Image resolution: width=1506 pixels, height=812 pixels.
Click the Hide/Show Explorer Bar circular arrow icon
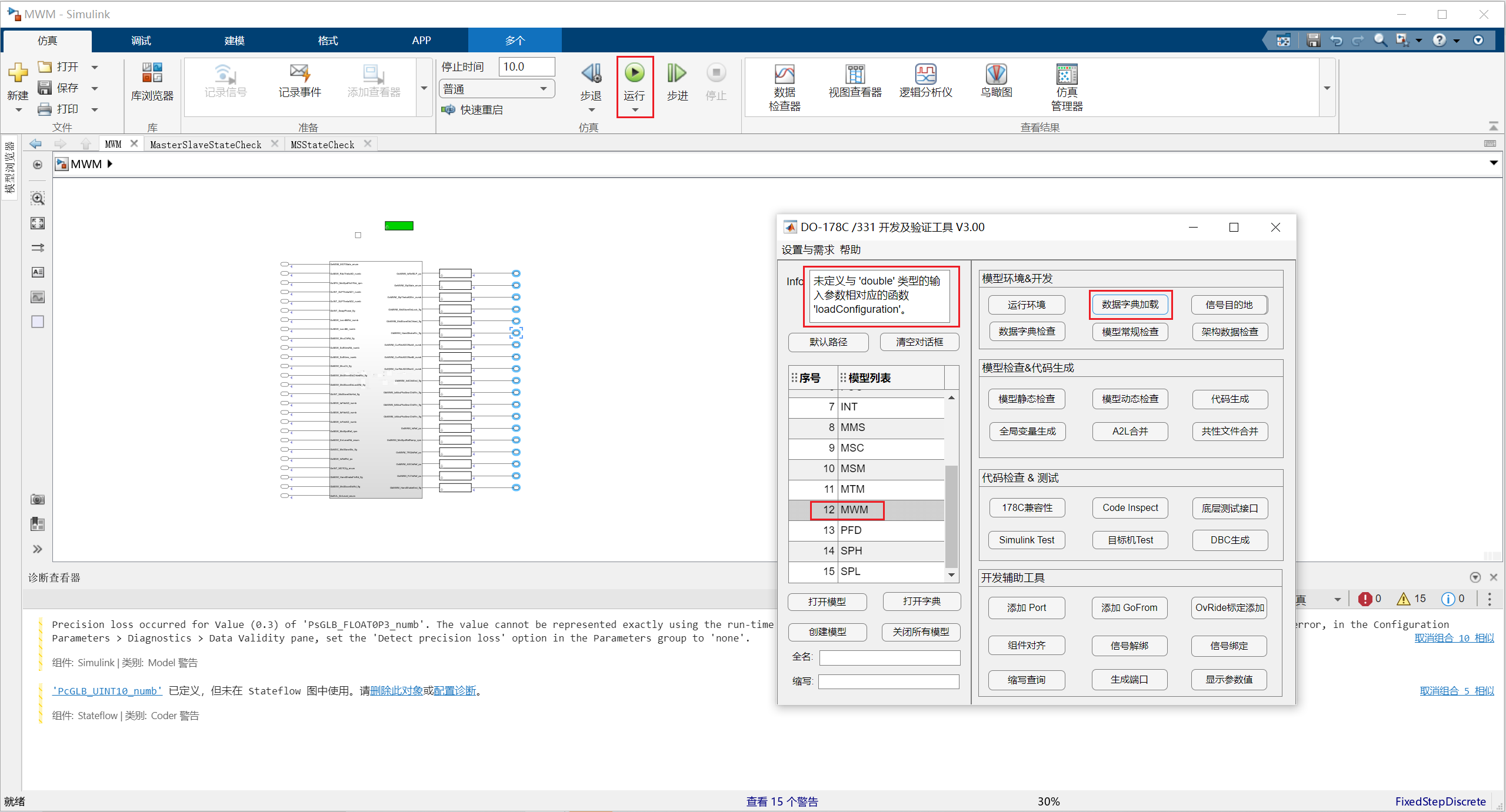tap(38, 165)
